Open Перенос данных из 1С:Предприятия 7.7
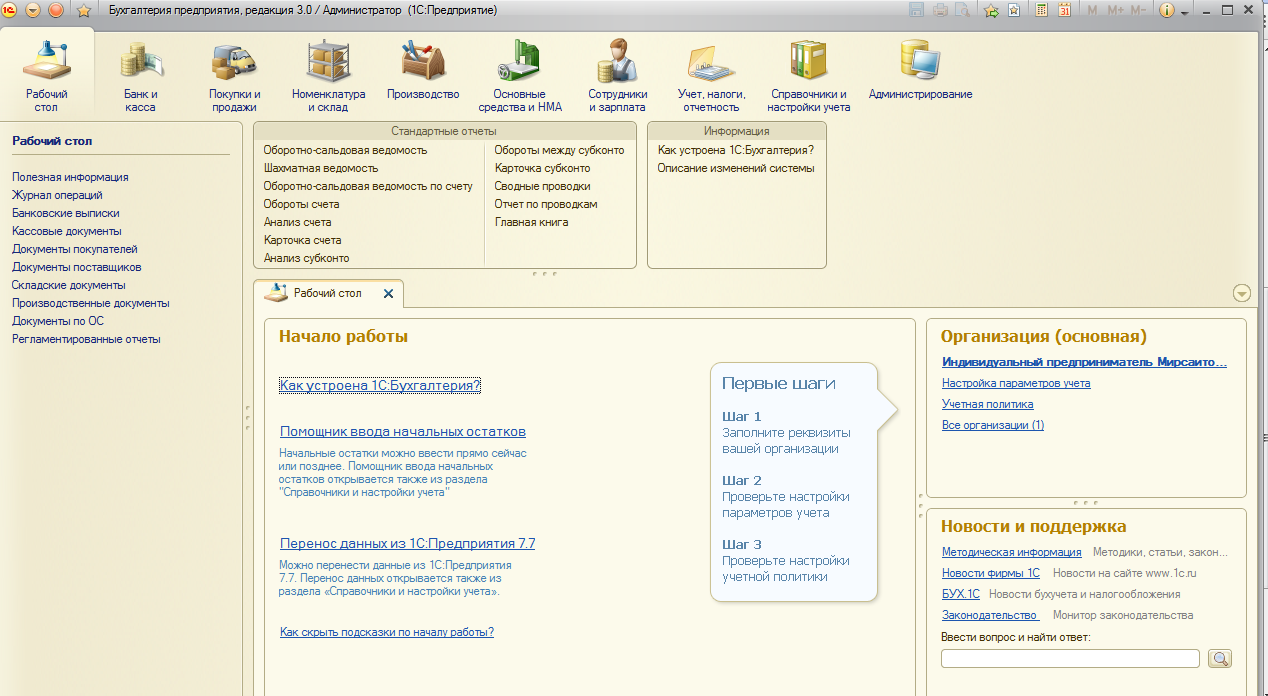This screenshot has height=696, width=1268. 408,543
